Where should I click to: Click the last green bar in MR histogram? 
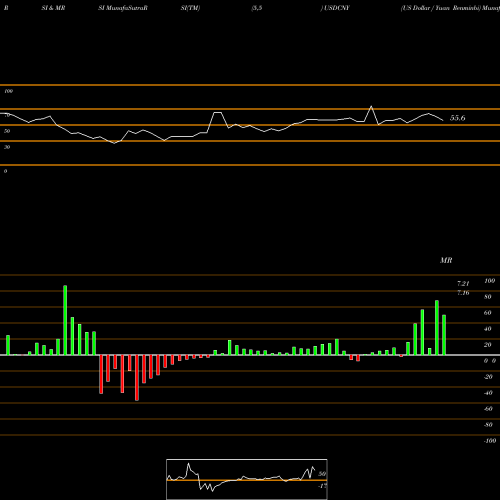(444, 335)
